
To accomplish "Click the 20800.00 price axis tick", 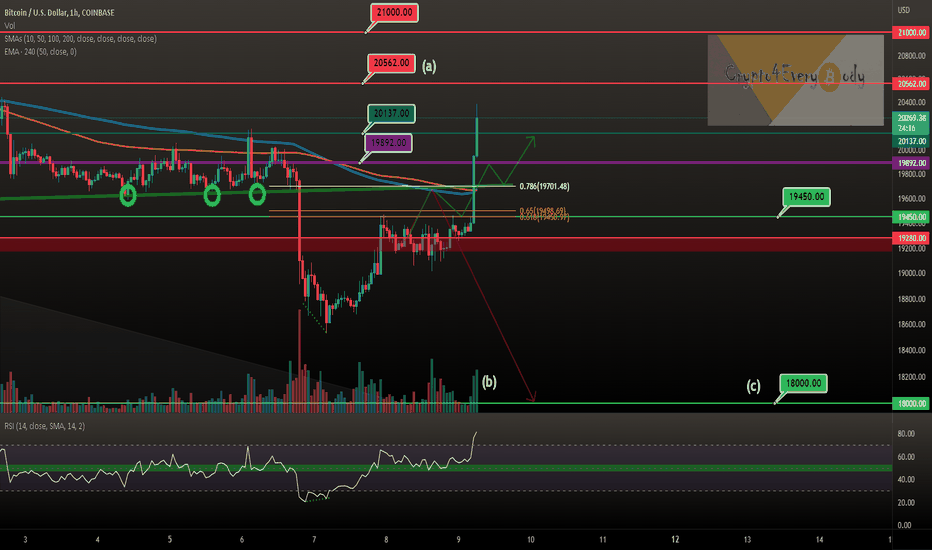I will [x=911, y=56].
